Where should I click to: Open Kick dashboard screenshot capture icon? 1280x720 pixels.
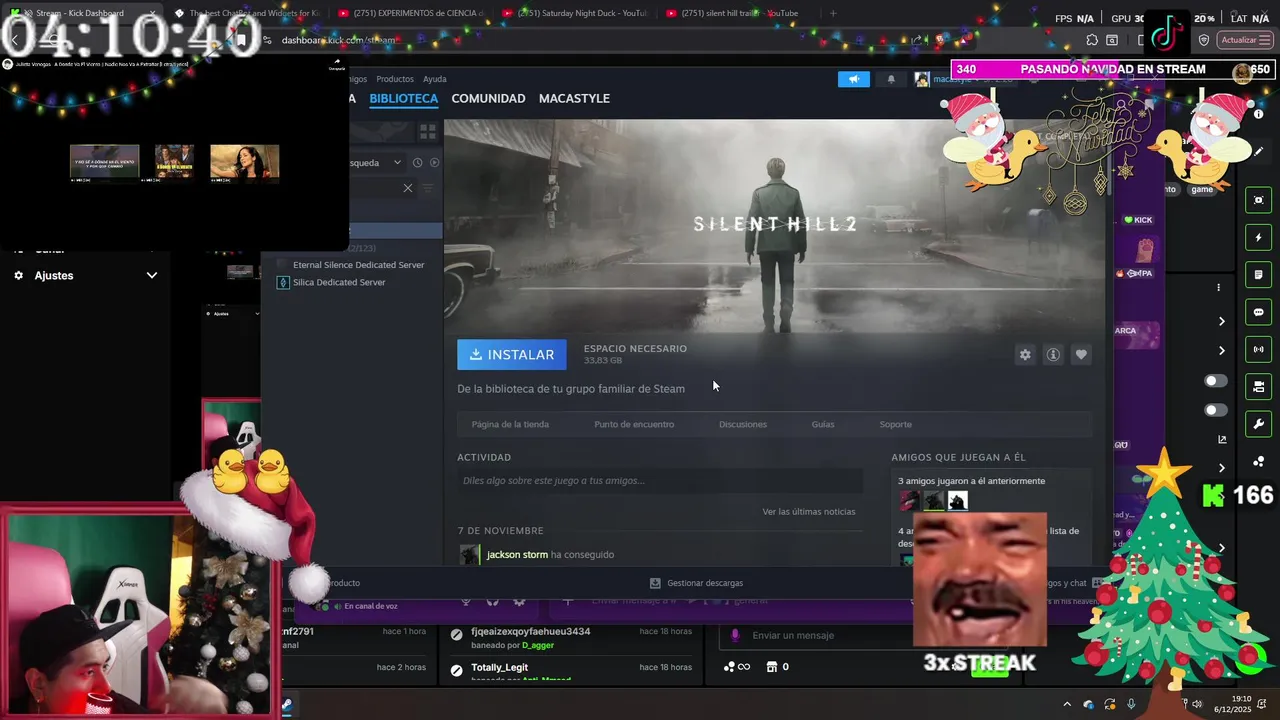1259,200
